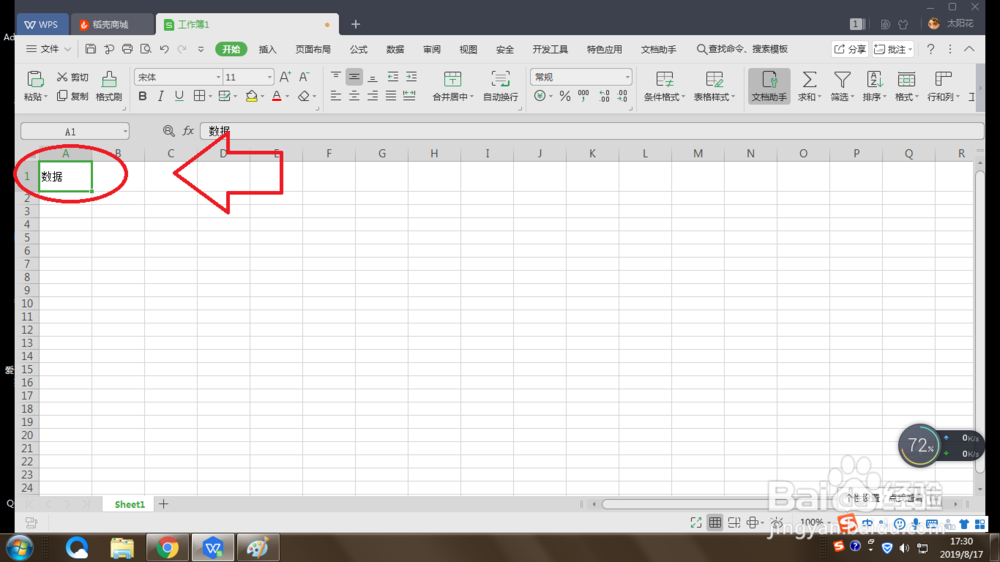This screenshot has width=1000, height=562.
Task: Click the 分享 Share button
Action: coord(850,49)
